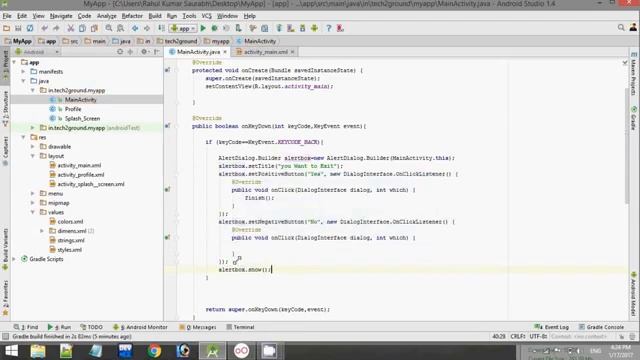Open Chrome from the Windows taskbar

click(x=154, y=351)
